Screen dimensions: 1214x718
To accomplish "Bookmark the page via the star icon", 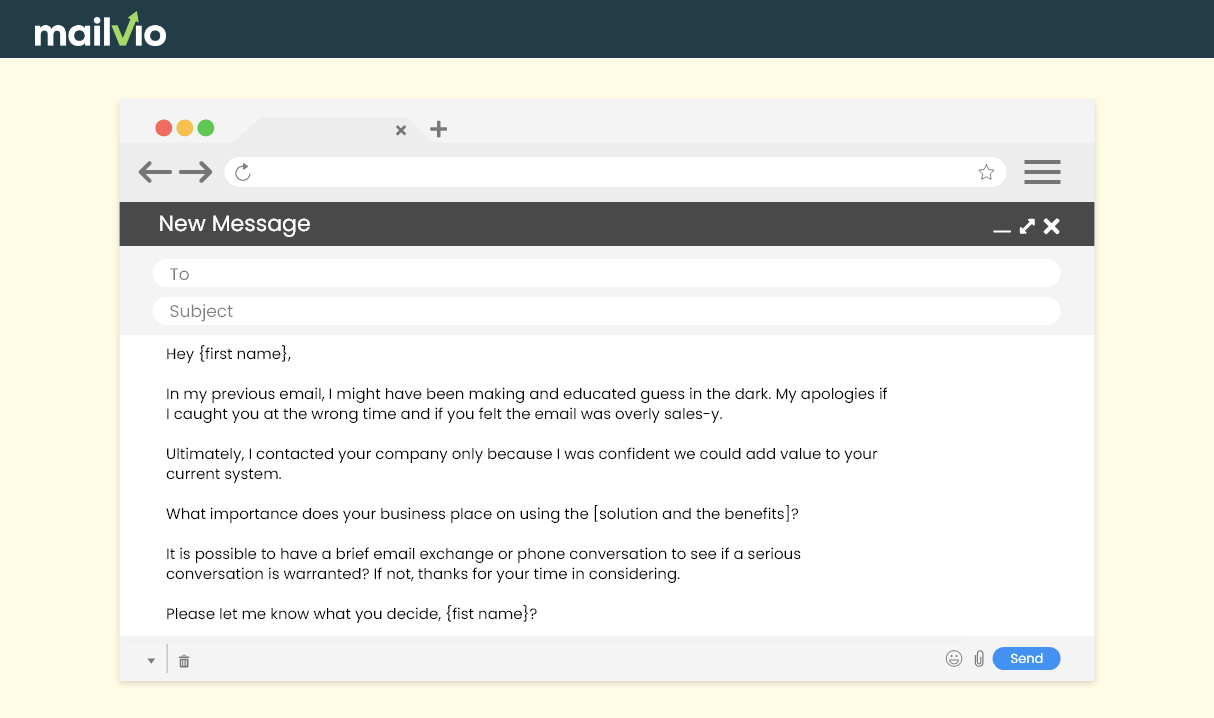I will tap(986, 172).
